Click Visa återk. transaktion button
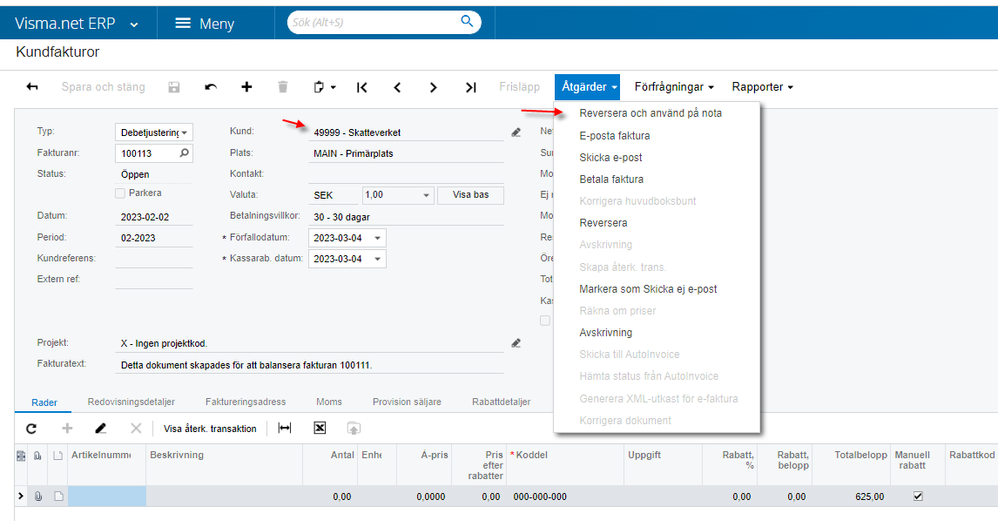Image resolution: width=998 pixels, height=521 pixels. tap(210, 429)
